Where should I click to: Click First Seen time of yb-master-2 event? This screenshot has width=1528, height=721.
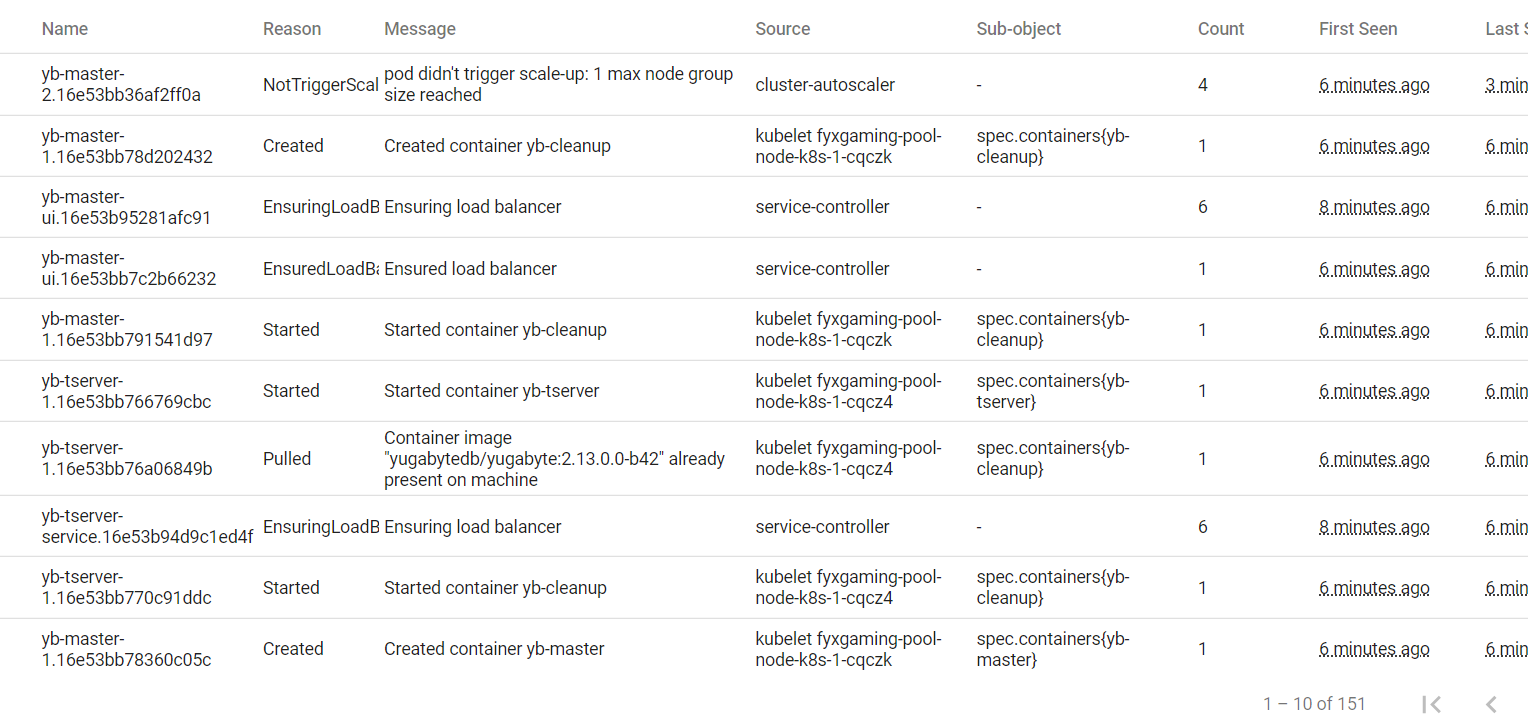1374,85
